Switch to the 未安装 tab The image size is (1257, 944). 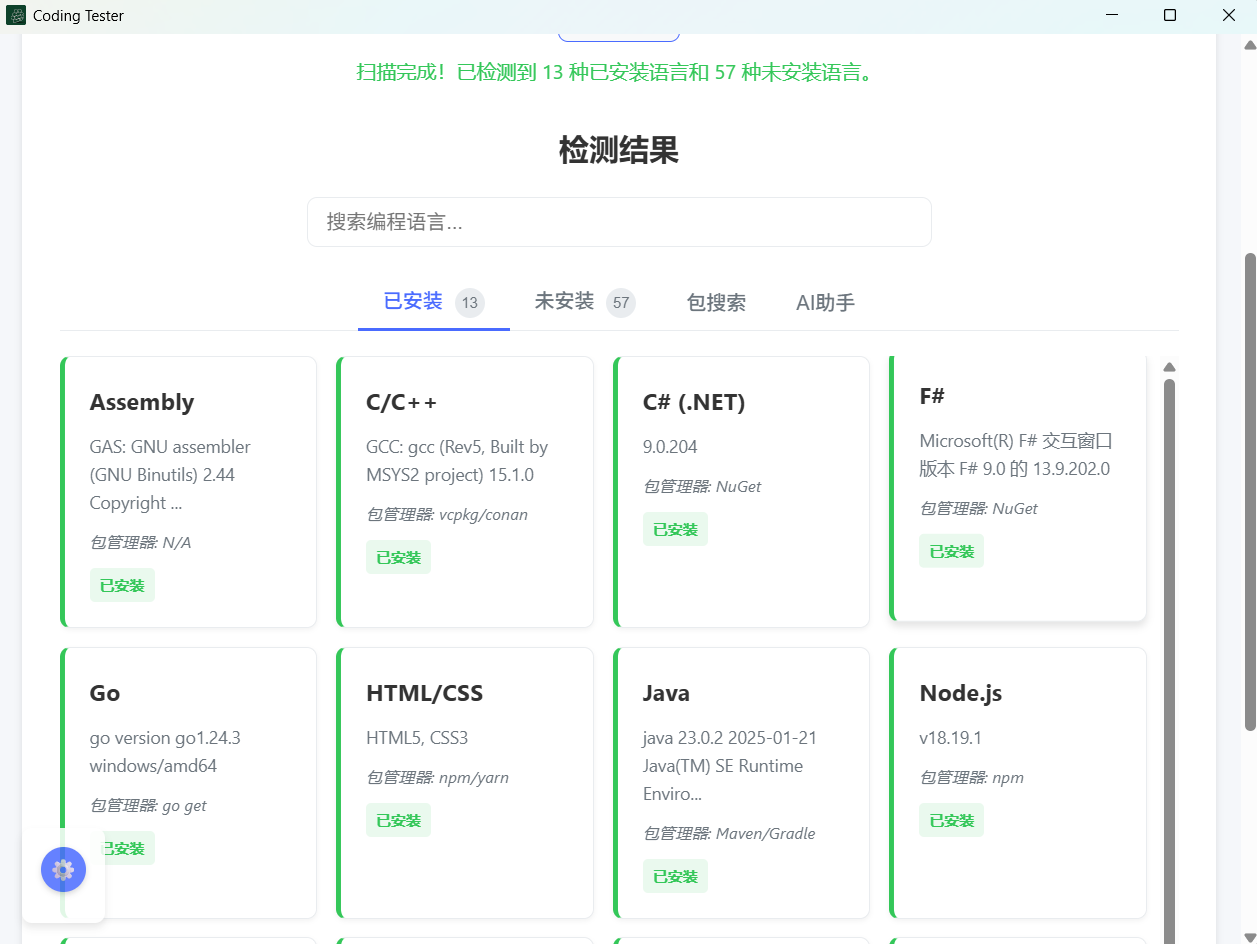click(x=585, y=302)
